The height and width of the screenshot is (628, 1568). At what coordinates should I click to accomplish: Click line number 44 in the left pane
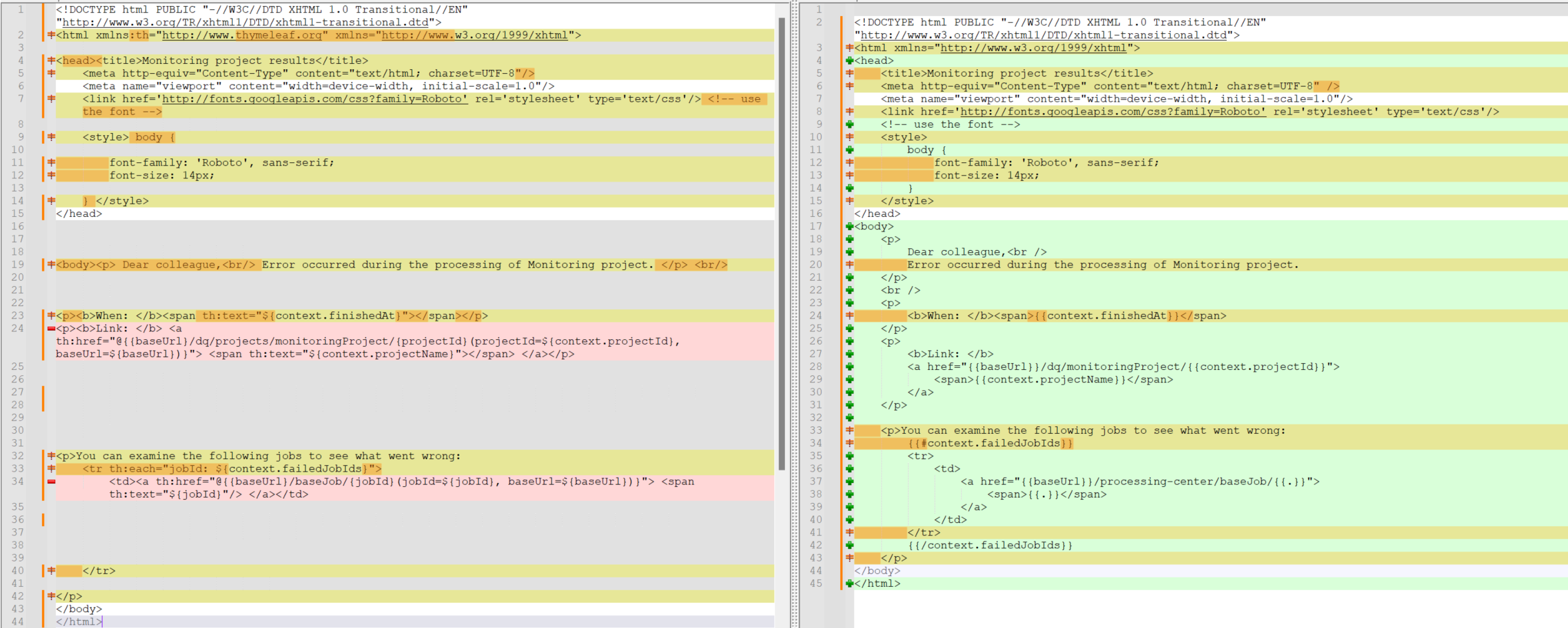18,622
